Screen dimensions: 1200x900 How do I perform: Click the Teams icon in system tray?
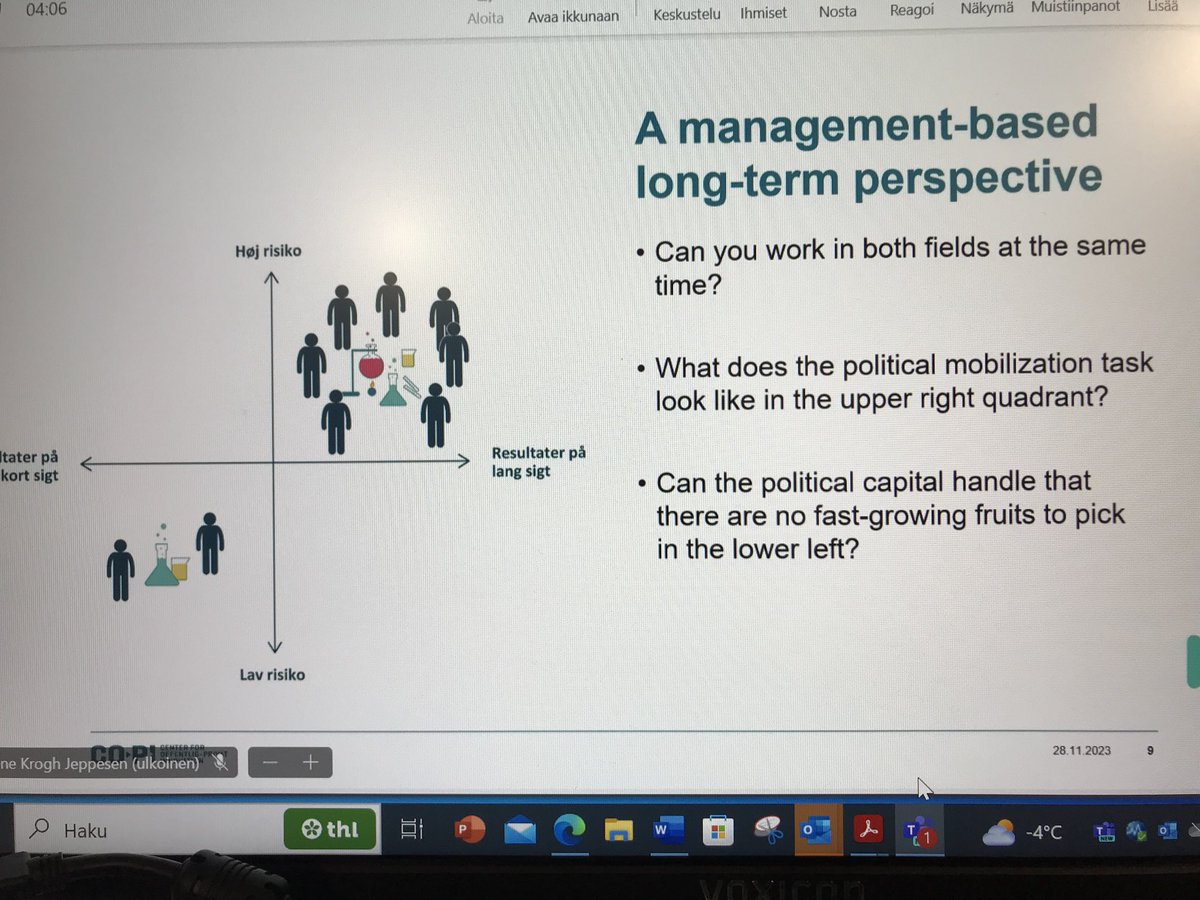pos(1105,830)
